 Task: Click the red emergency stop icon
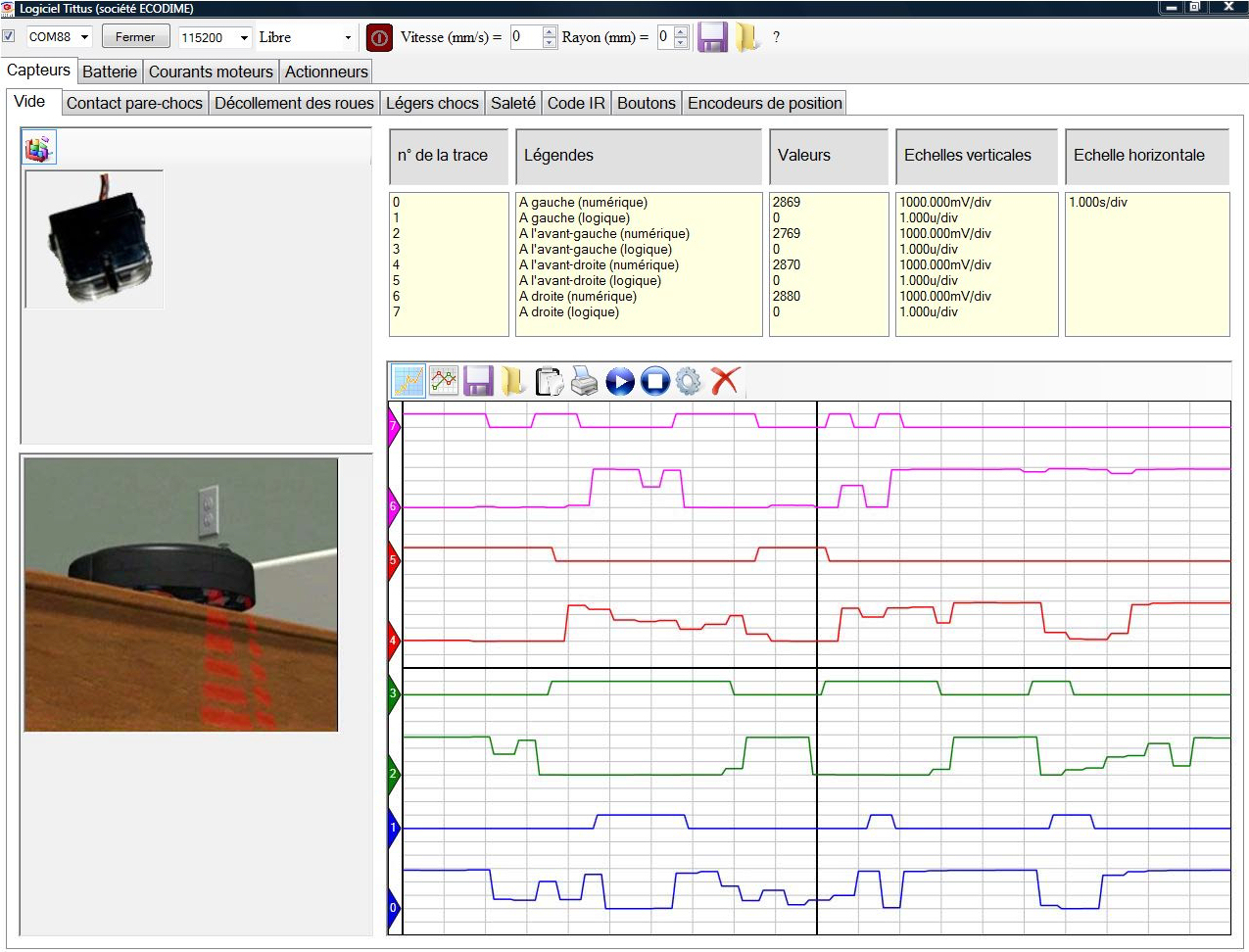[x=379, y=38]
